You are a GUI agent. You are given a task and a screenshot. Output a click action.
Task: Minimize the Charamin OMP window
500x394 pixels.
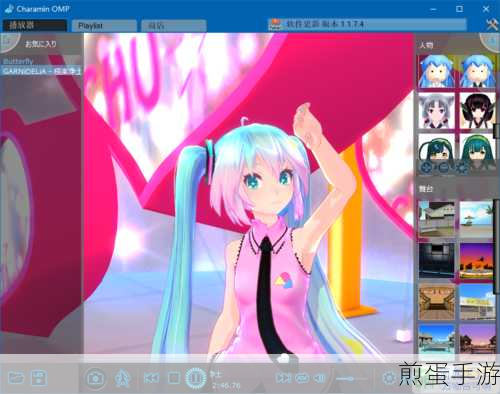(433, 9)
